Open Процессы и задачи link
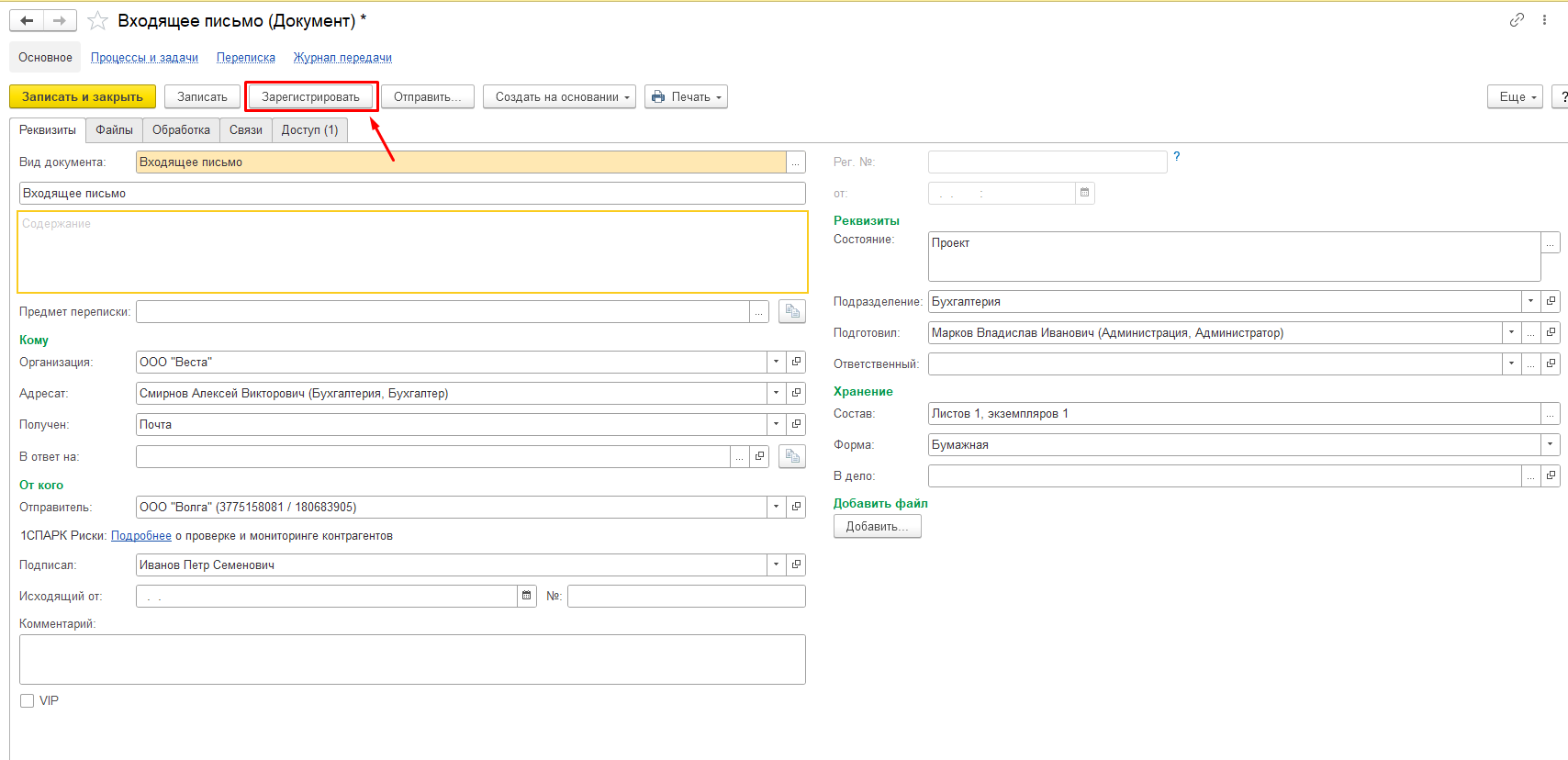 click(x=144, y=57)
